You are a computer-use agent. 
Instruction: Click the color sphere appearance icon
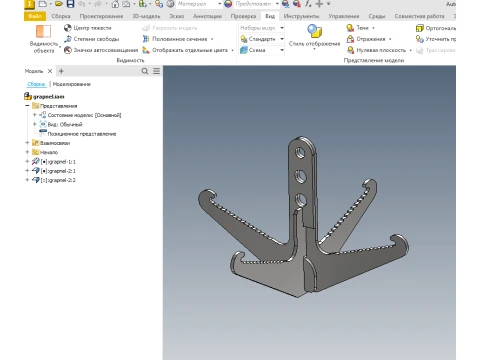(228, 4)
